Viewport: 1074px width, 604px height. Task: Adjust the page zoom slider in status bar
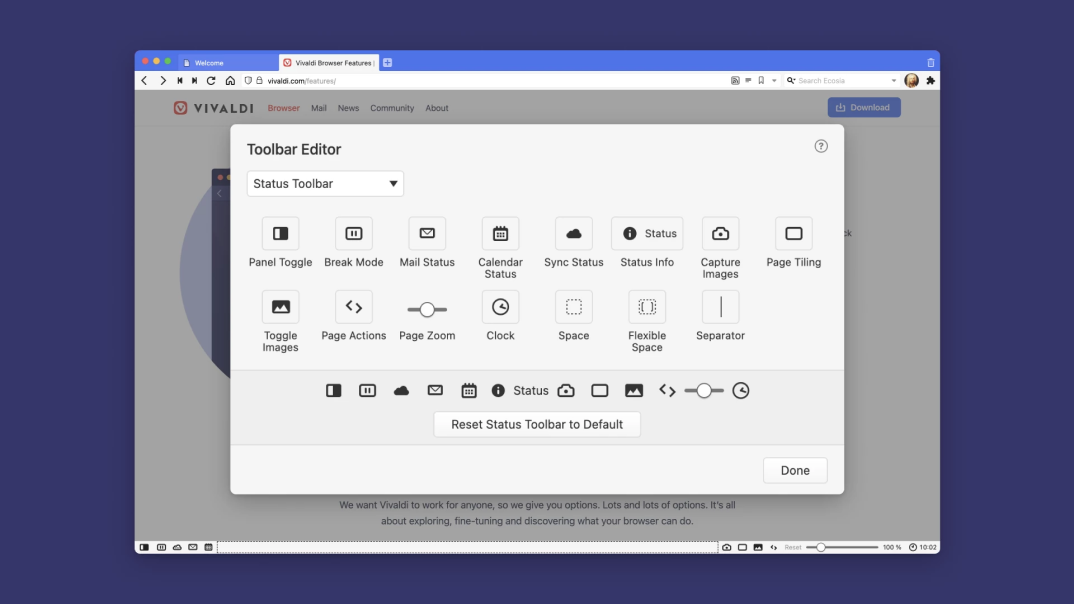pyautogui.click(x=821, y=547)
